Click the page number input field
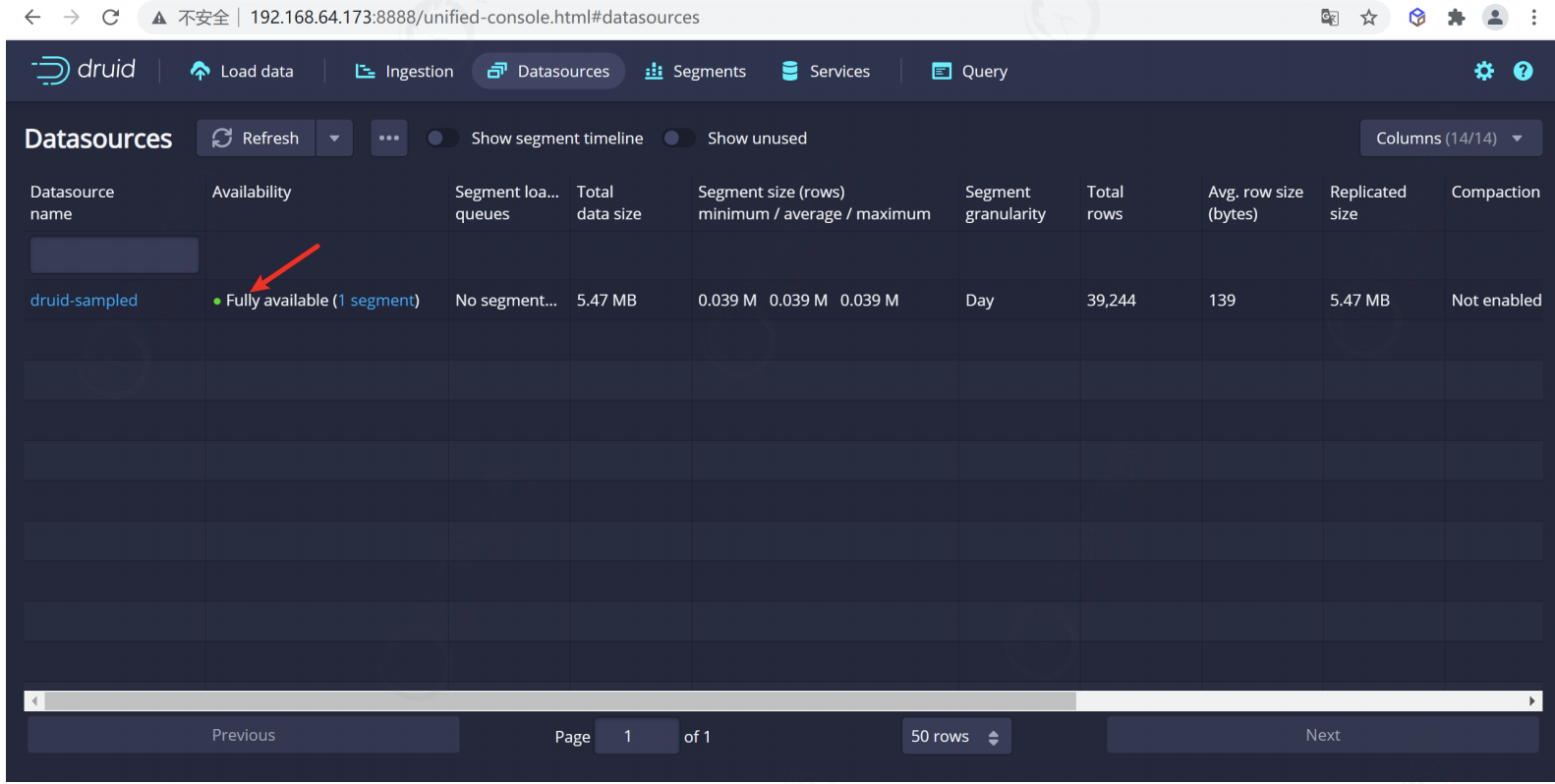 (x=637, y=736)
